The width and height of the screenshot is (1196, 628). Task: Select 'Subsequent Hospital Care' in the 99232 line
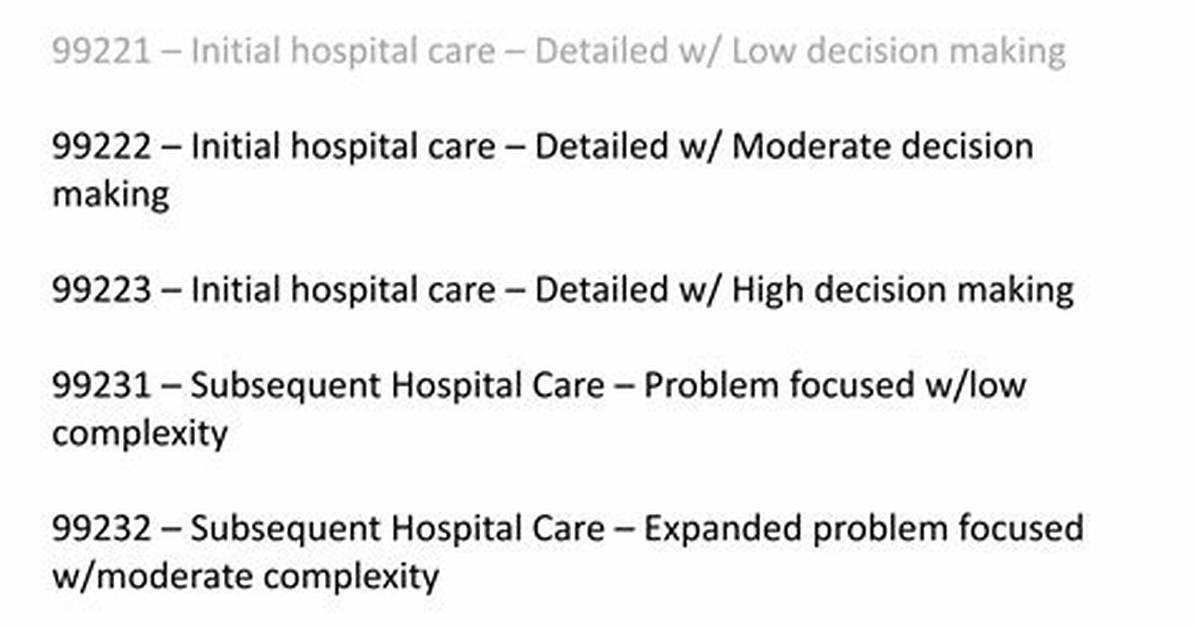pyautogui.click(x=397, y=529)
